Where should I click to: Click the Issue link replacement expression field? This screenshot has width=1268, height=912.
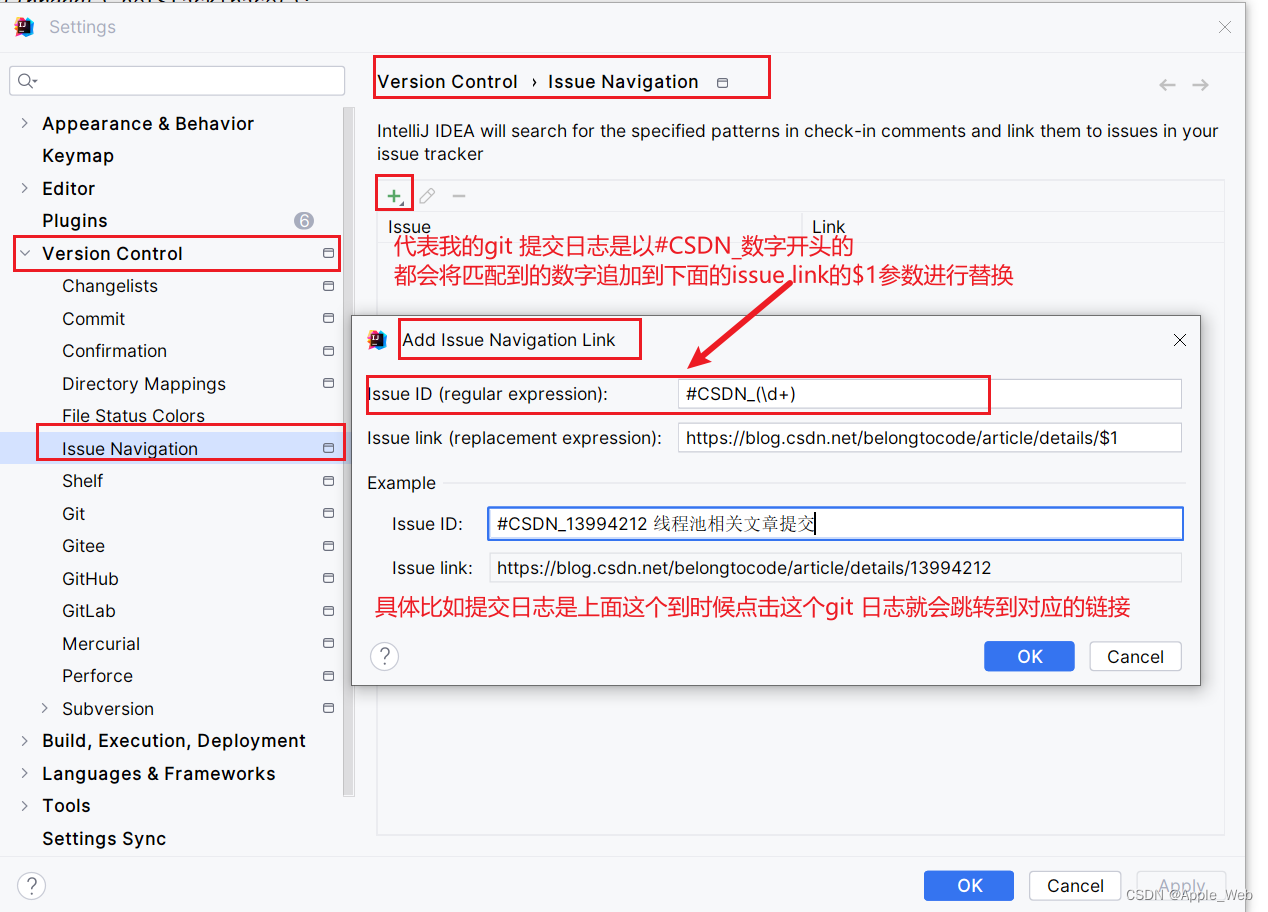930,437
